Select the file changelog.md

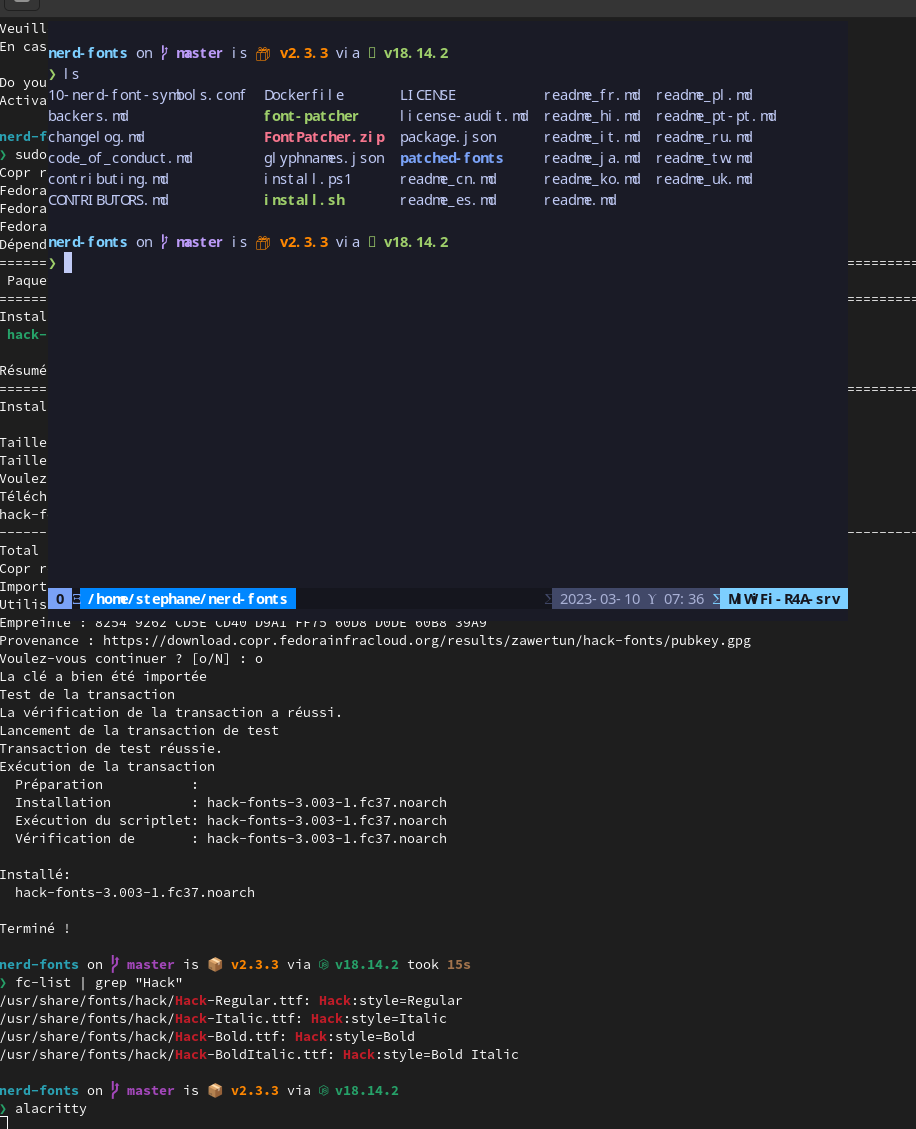tap(96, 137)
